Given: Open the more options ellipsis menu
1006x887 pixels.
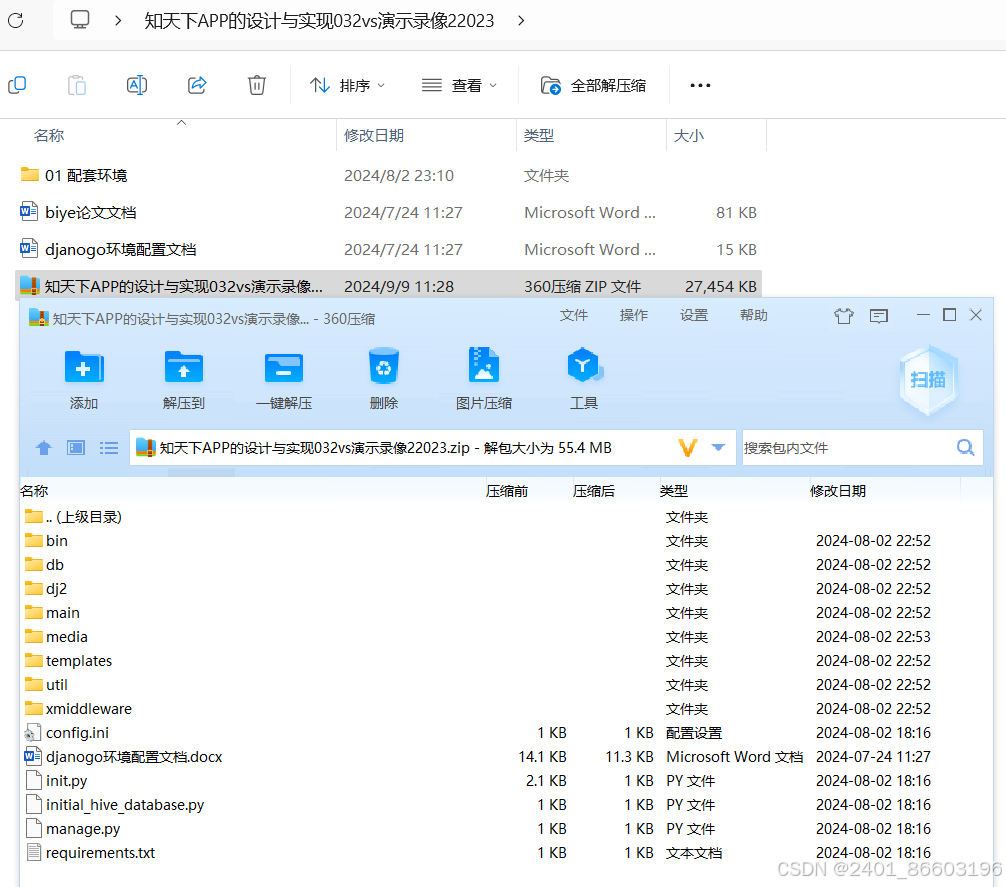Looking at the screenshot, I should coord(700,85).
